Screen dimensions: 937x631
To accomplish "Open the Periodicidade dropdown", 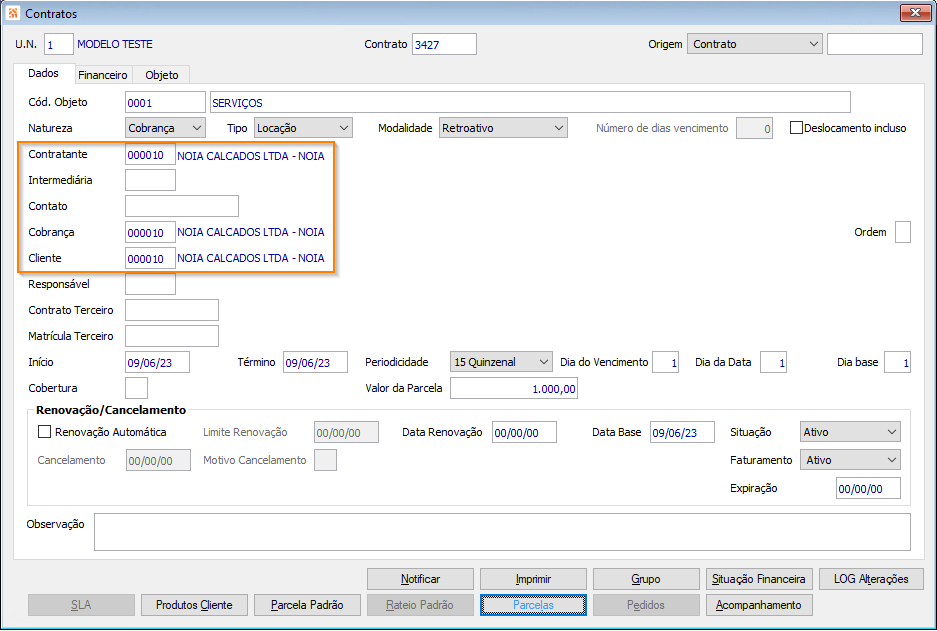I will pos(501,362).
